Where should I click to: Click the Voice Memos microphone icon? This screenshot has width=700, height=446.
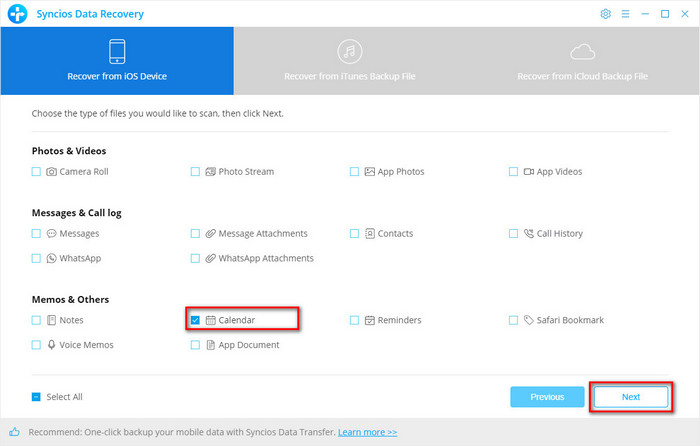click(51, 345)
